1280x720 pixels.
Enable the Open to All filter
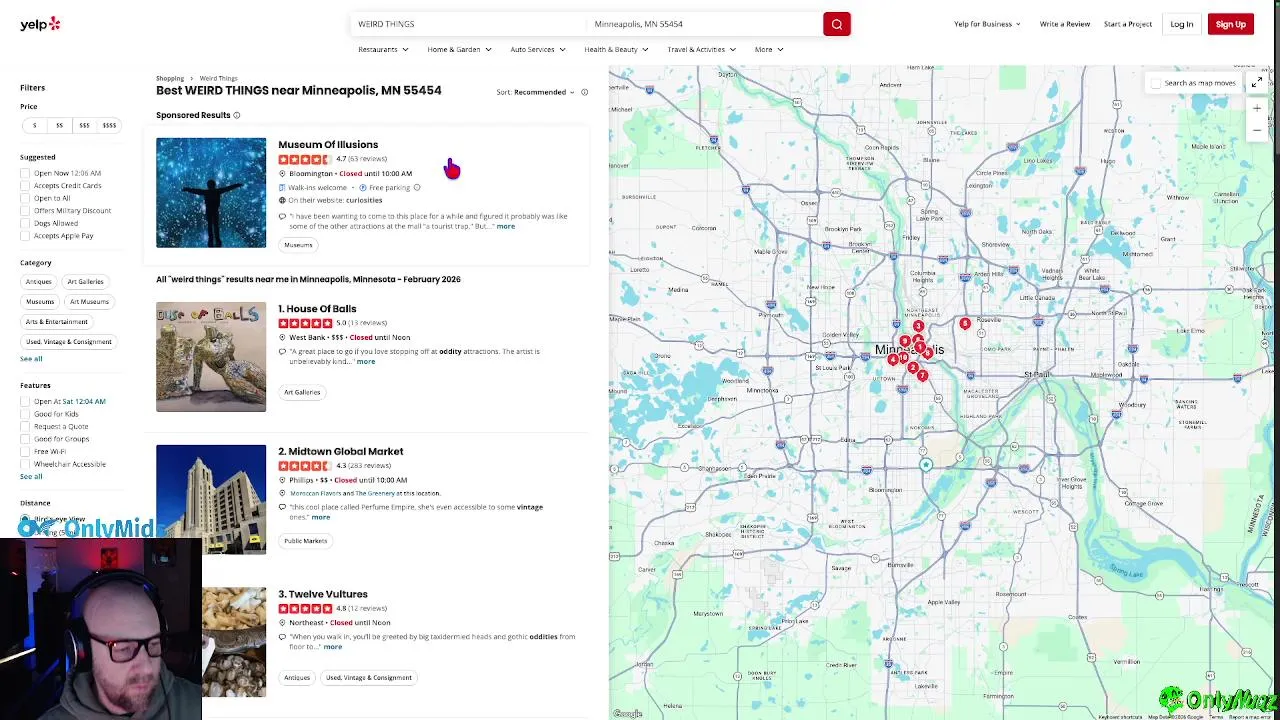pos(25,198)
